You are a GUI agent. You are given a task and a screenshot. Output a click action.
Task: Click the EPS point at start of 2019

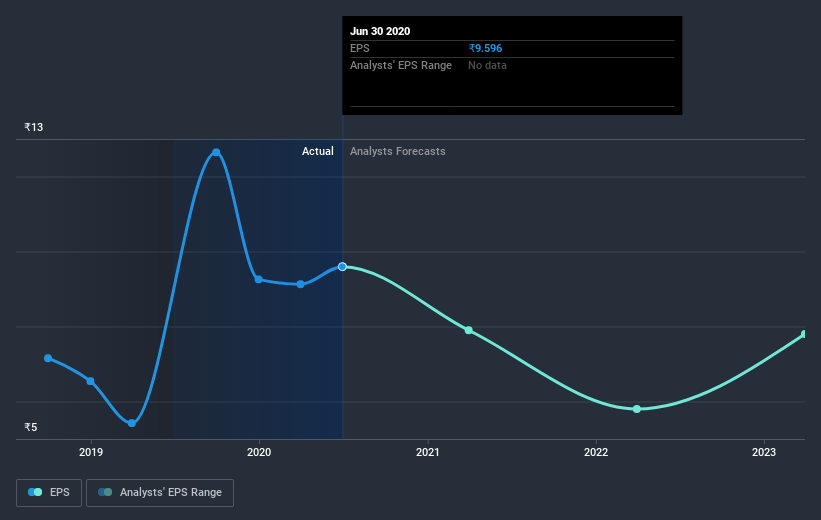[91, 381]
